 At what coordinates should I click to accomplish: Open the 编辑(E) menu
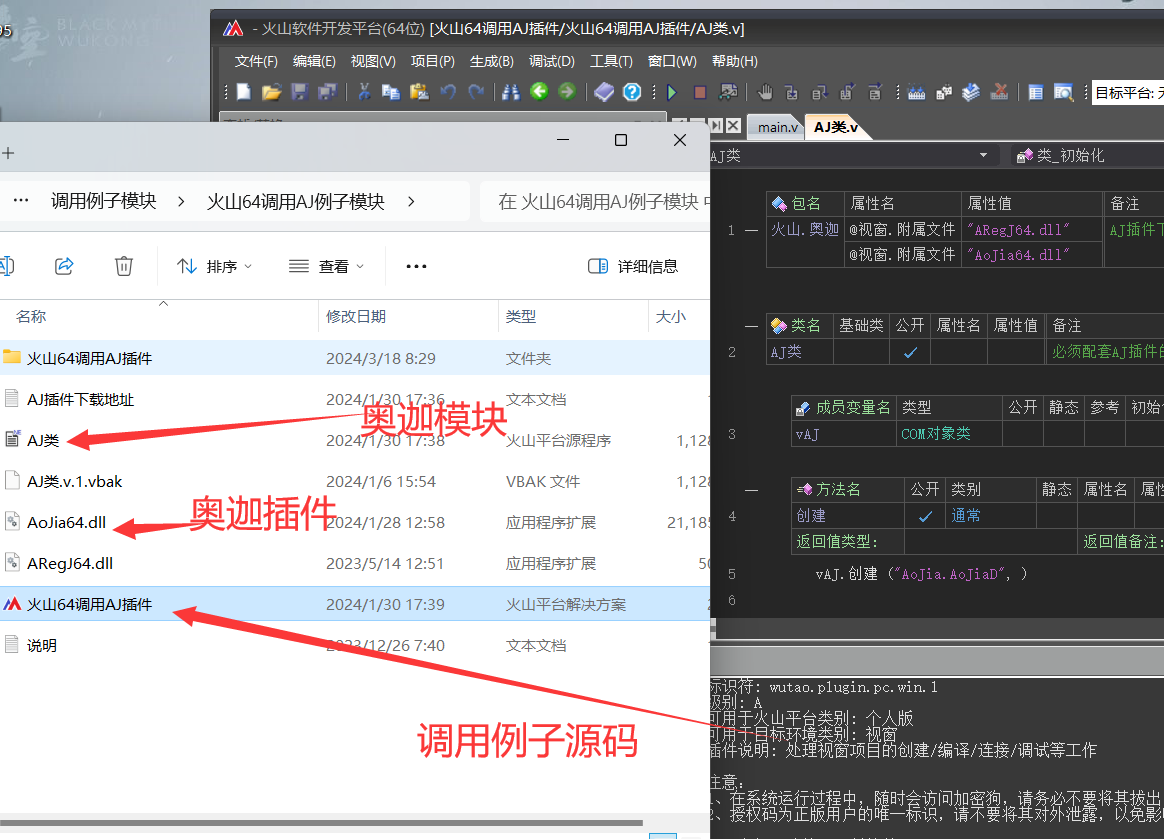314,61
